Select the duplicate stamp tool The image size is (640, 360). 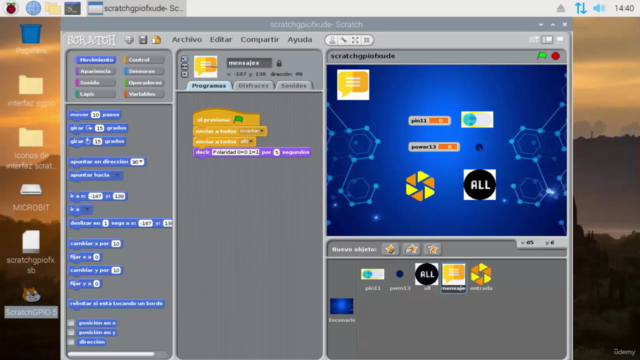tap(332, 40)
